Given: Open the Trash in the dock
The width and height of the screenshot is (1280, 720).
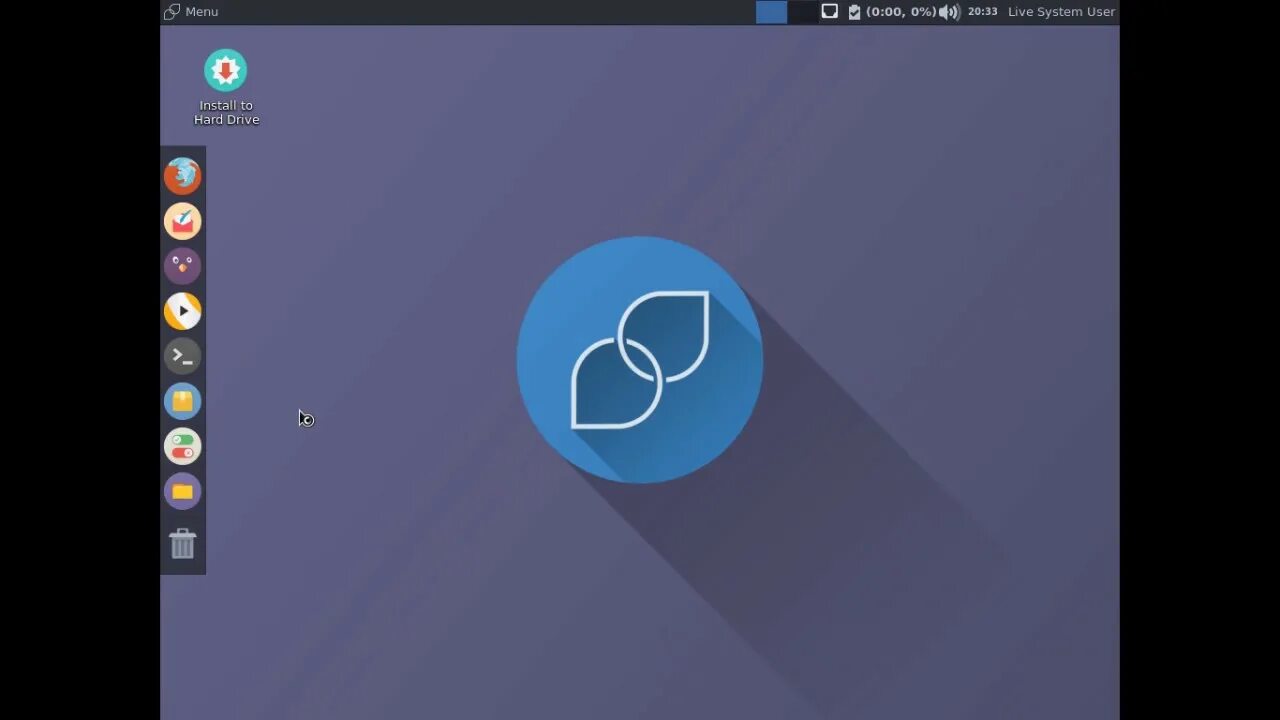Looking at the screenshot, I should pyautogui.click(x=183, y=543).
